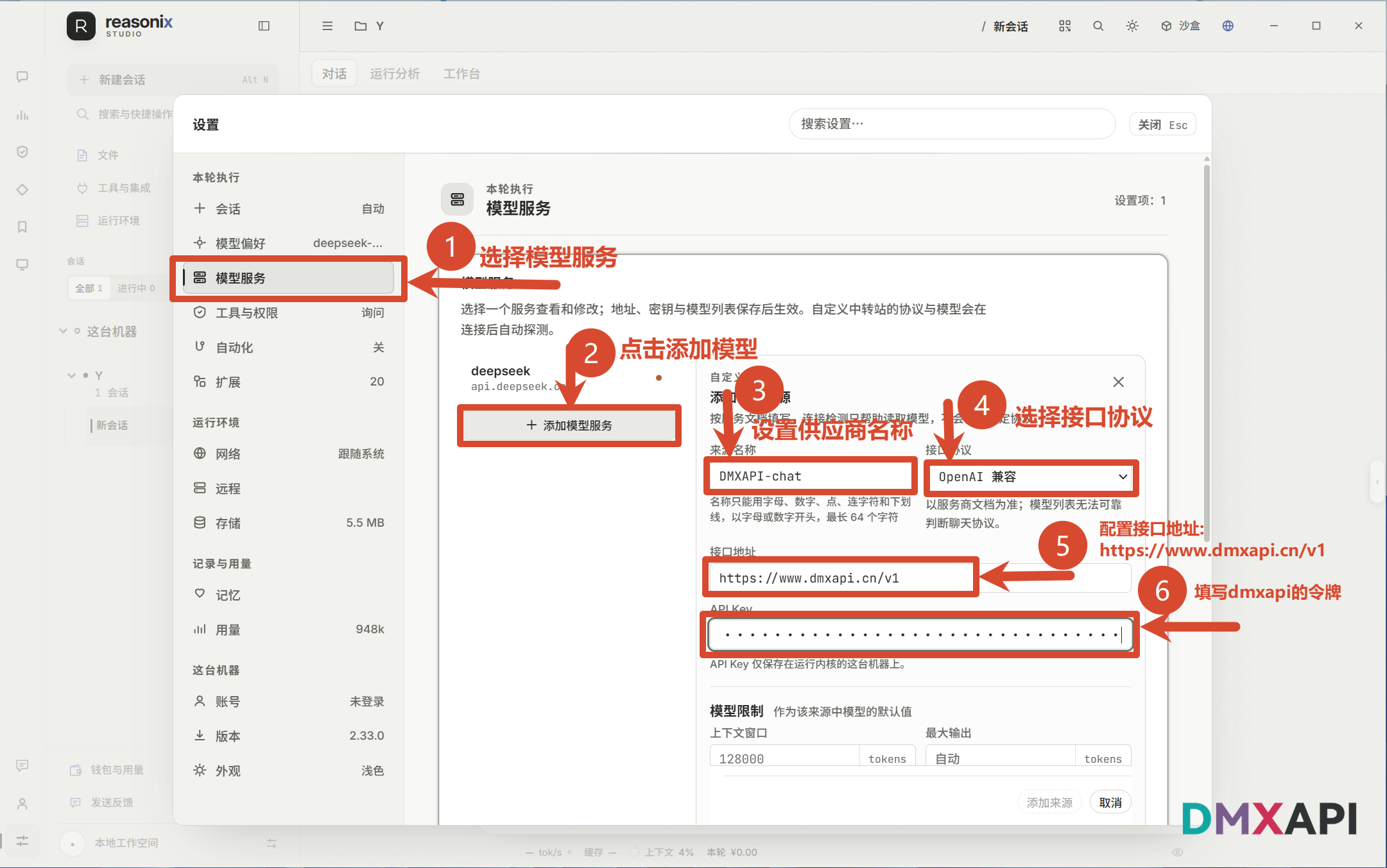Screen dimensions: 1387x868
Task: Open the Y folder icon in the top bar
Action: pos(361,26)
